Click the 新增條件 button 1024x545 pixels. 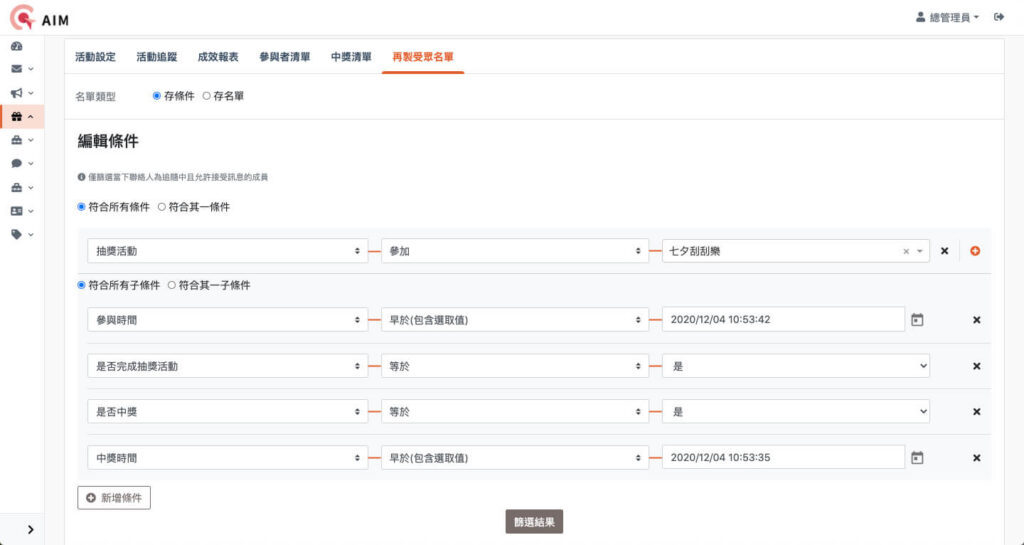pos(114,497)
